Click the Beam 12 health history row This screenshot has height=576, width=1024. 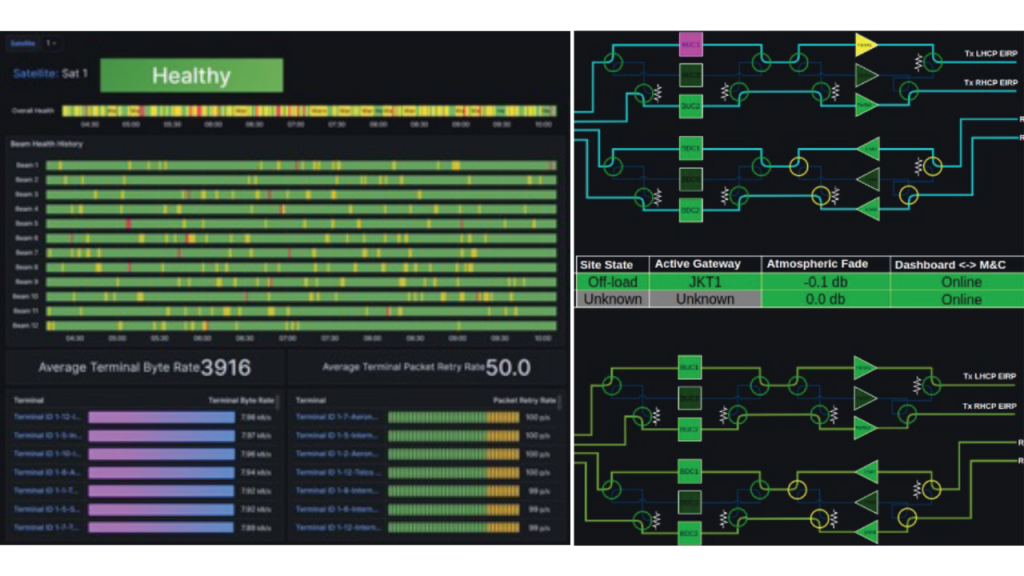[301, 325]
